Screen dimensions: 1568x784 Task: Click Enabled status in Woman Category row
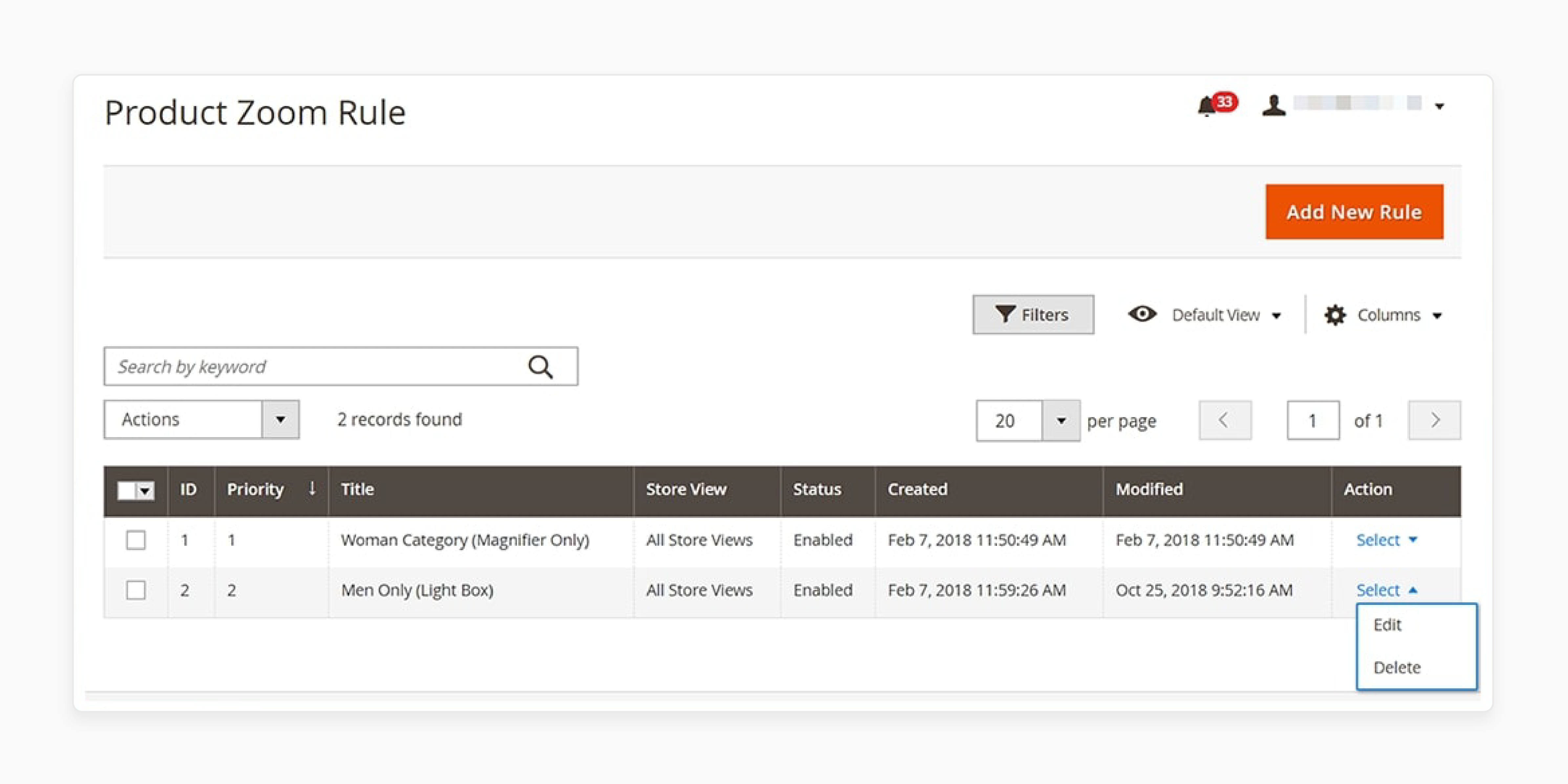tap(823, 540)
